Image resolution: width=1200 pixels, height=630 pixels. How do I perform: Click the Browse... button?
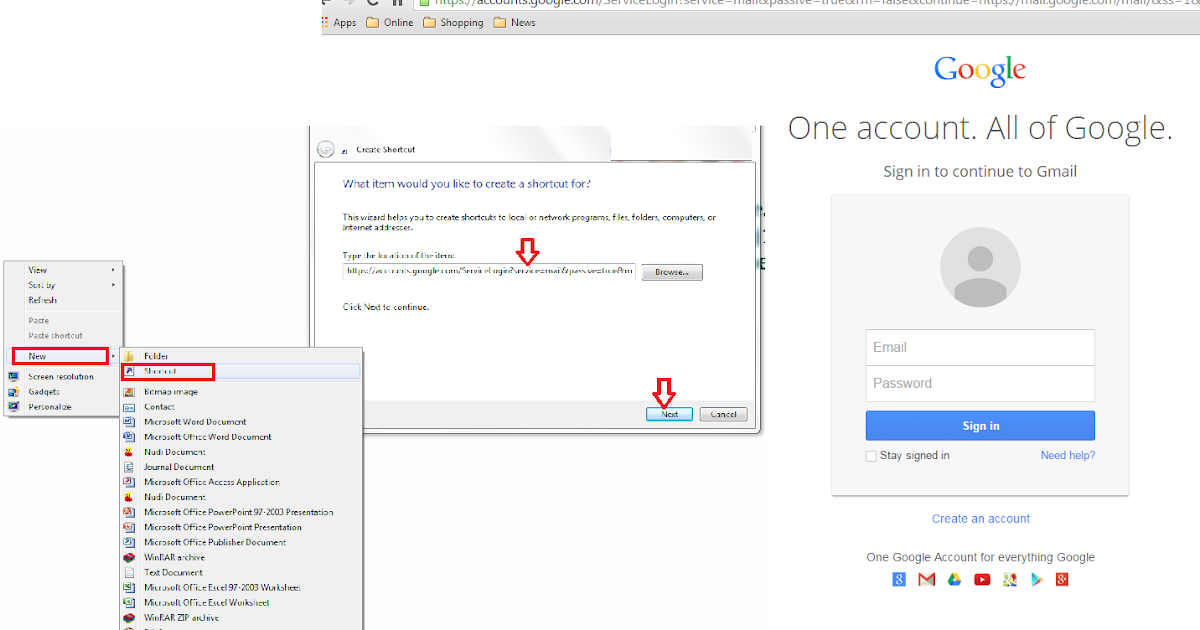coord(672,272)
